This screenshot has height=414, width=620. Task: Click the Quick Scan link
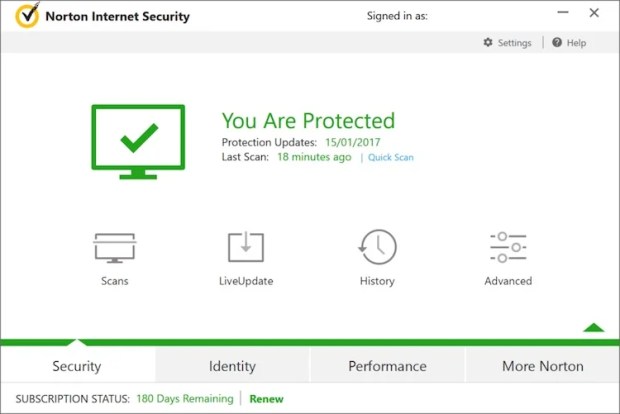(391, 157)
